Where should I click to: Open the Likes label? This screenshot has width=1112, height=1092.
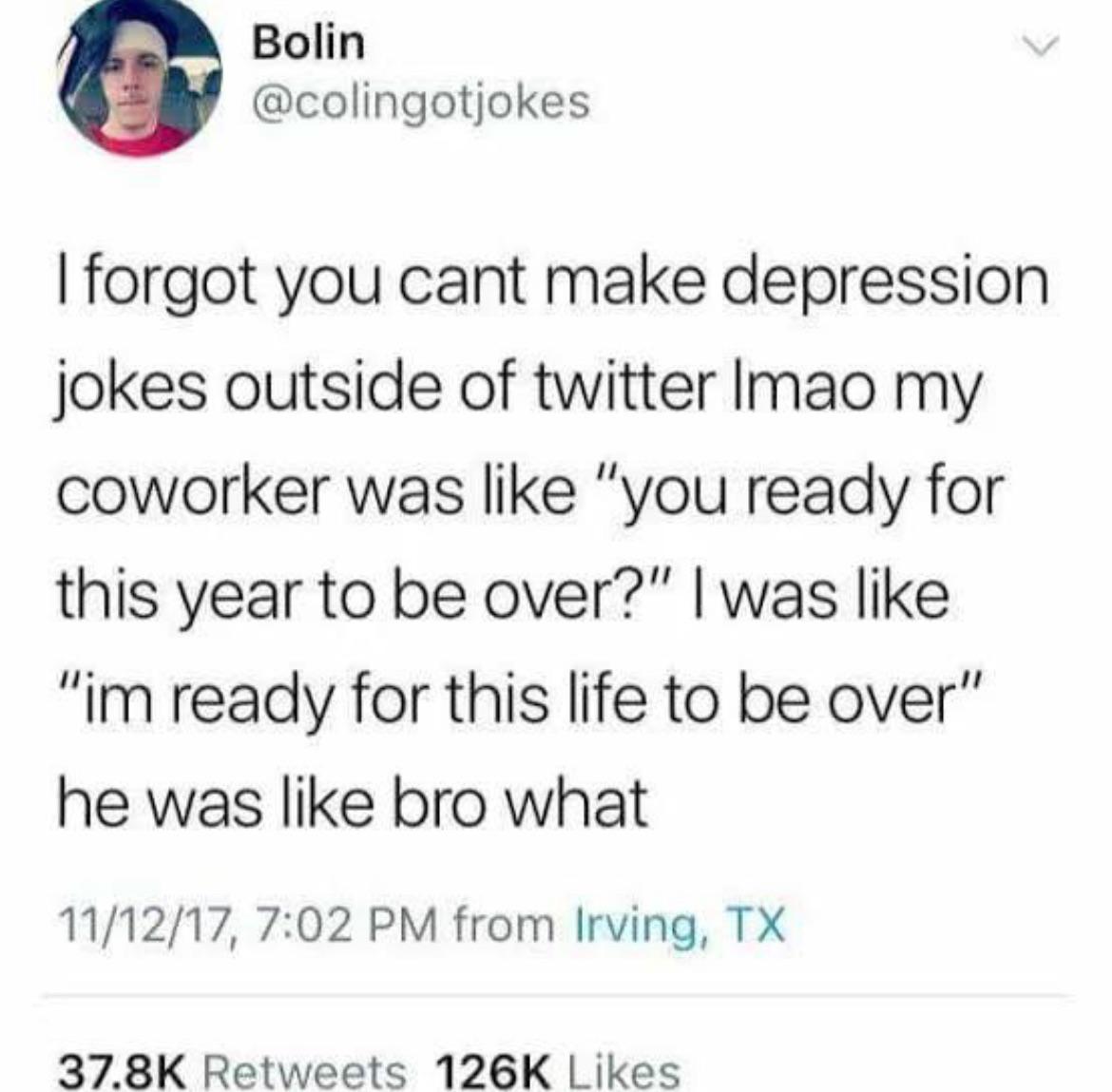(623, 1070)
